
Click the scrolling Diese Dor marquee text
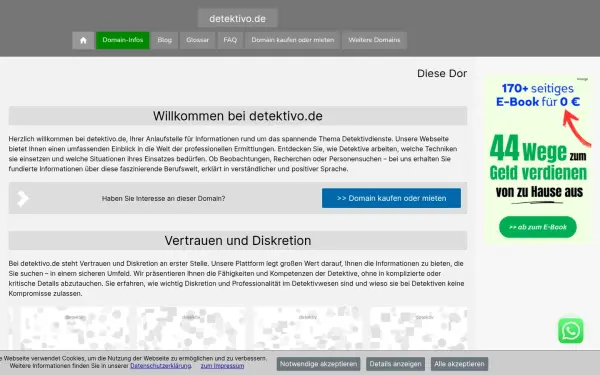[442, 73]
